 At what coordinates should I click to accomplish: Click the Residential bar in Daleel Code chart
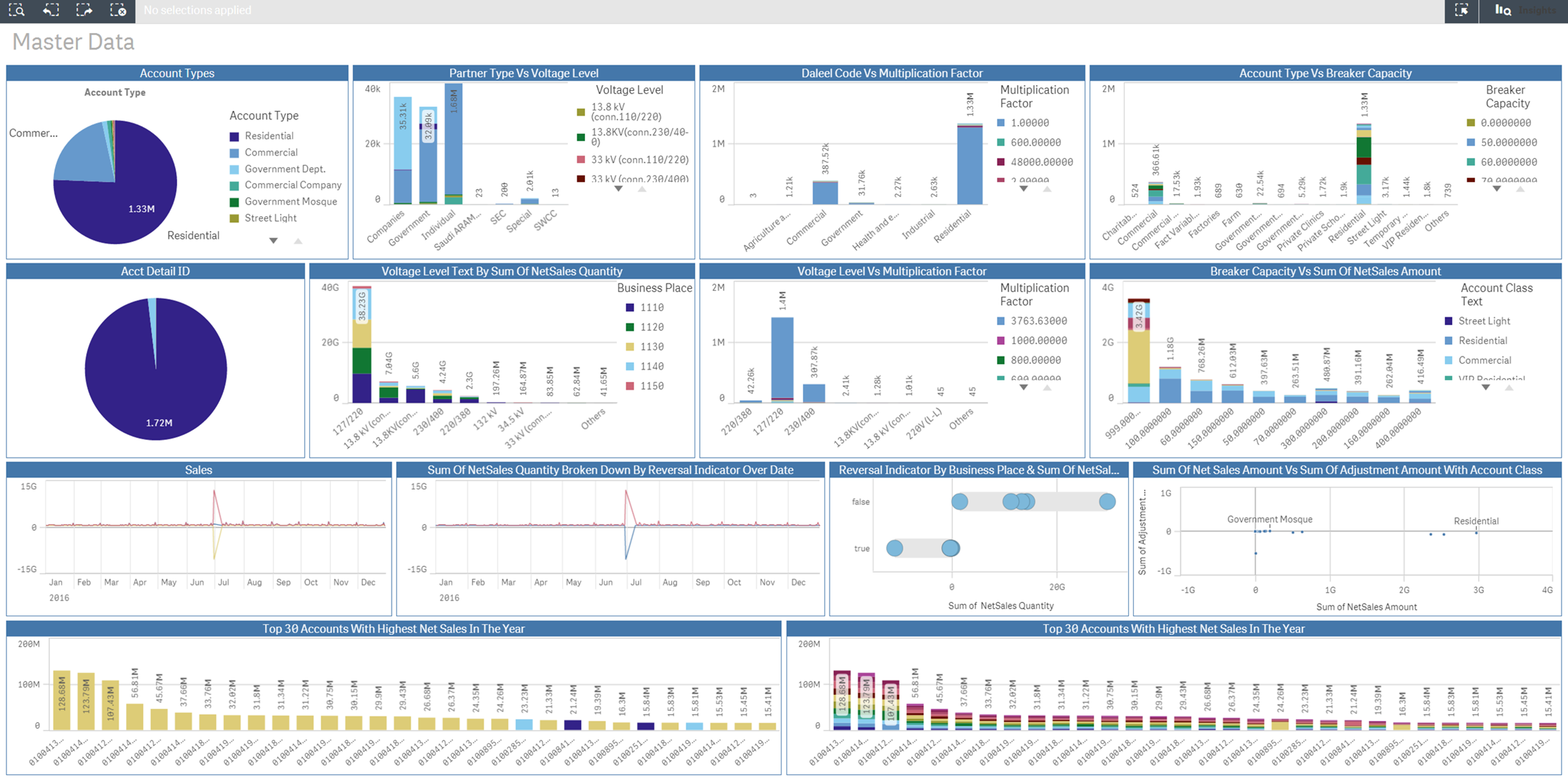[x=970, y=164]
